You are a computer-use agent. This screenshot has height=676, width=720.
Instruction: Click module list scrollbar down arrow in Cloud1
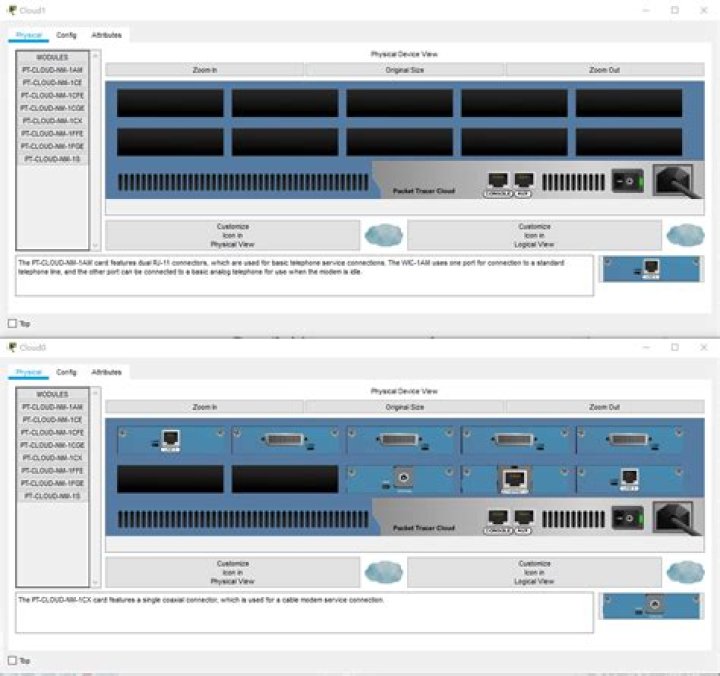point(96,246)
